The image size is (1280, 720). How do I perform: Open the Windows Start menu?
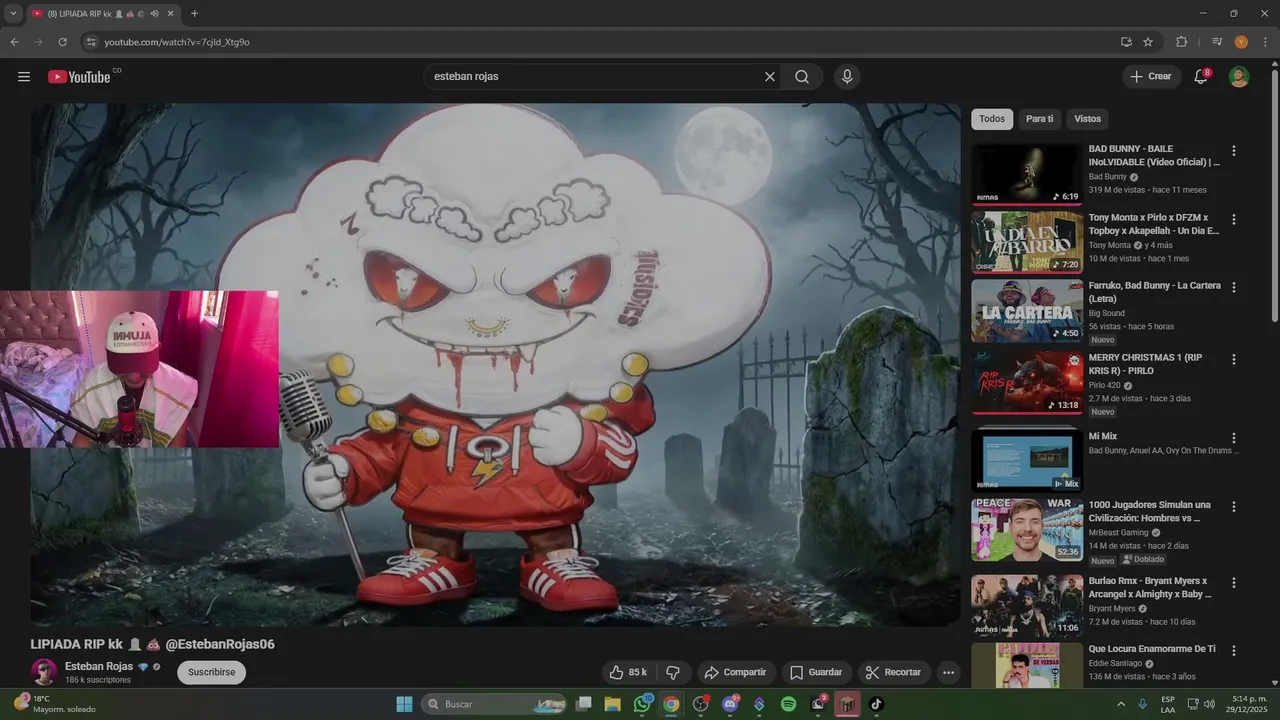[404, 704]
